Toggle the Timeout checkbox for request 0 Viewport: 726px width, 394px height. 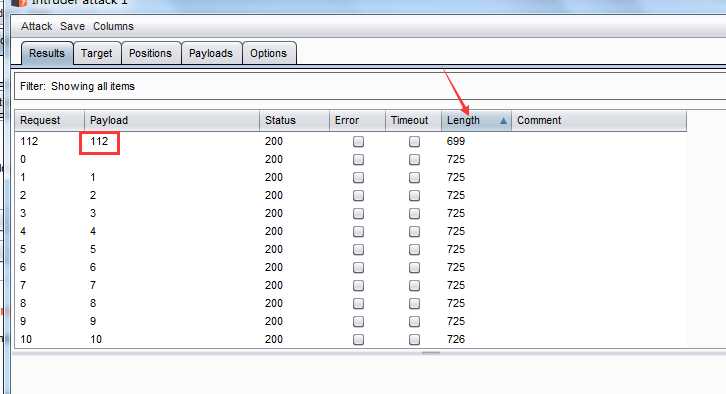point(414,159)
